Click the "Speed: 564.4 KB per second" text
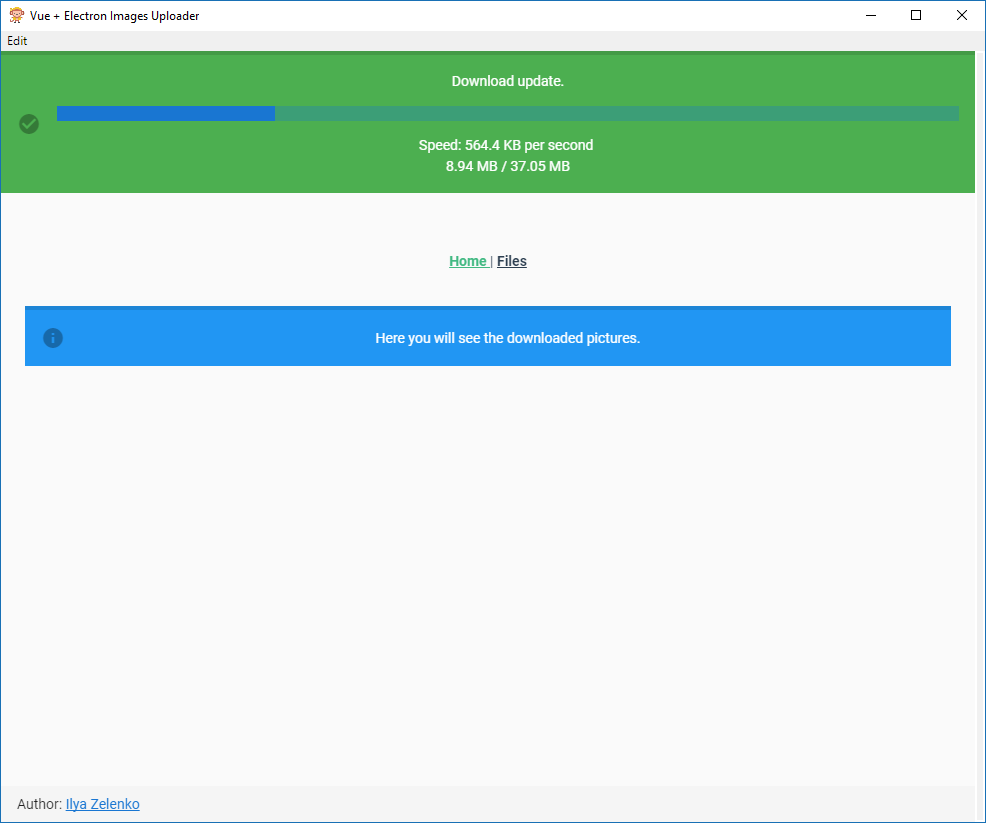 (506, 145)
